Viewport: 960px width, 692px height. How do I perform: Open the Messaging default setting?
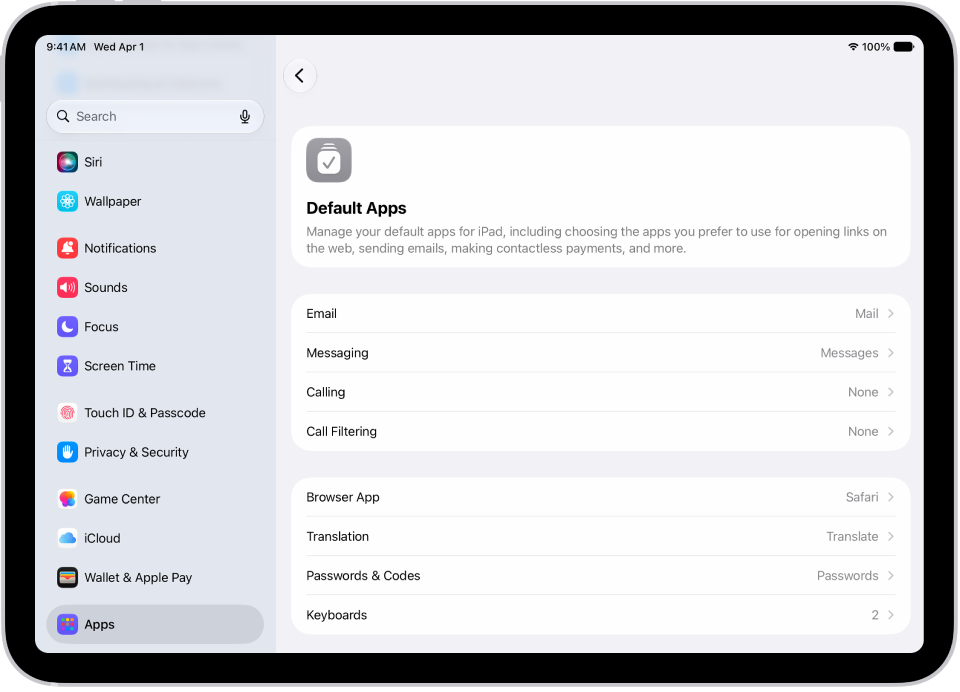click(x=601, y=353)
